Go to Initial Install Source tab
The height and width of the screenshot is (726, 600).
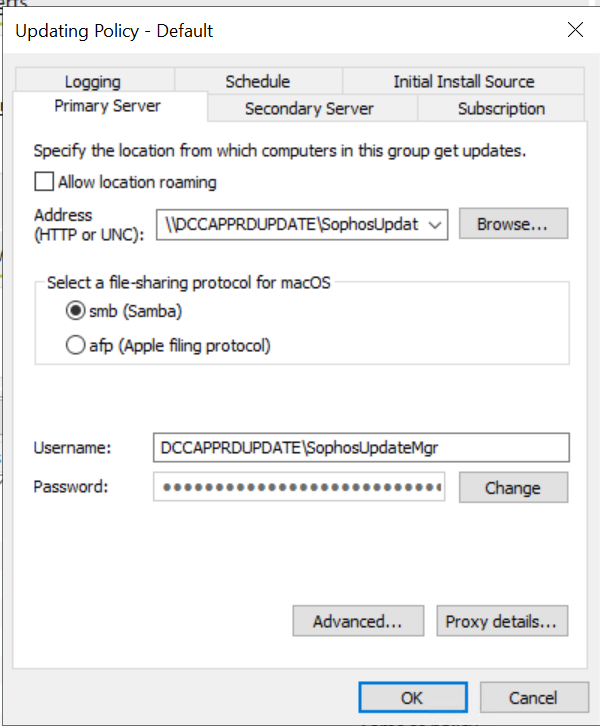point(463,81)
